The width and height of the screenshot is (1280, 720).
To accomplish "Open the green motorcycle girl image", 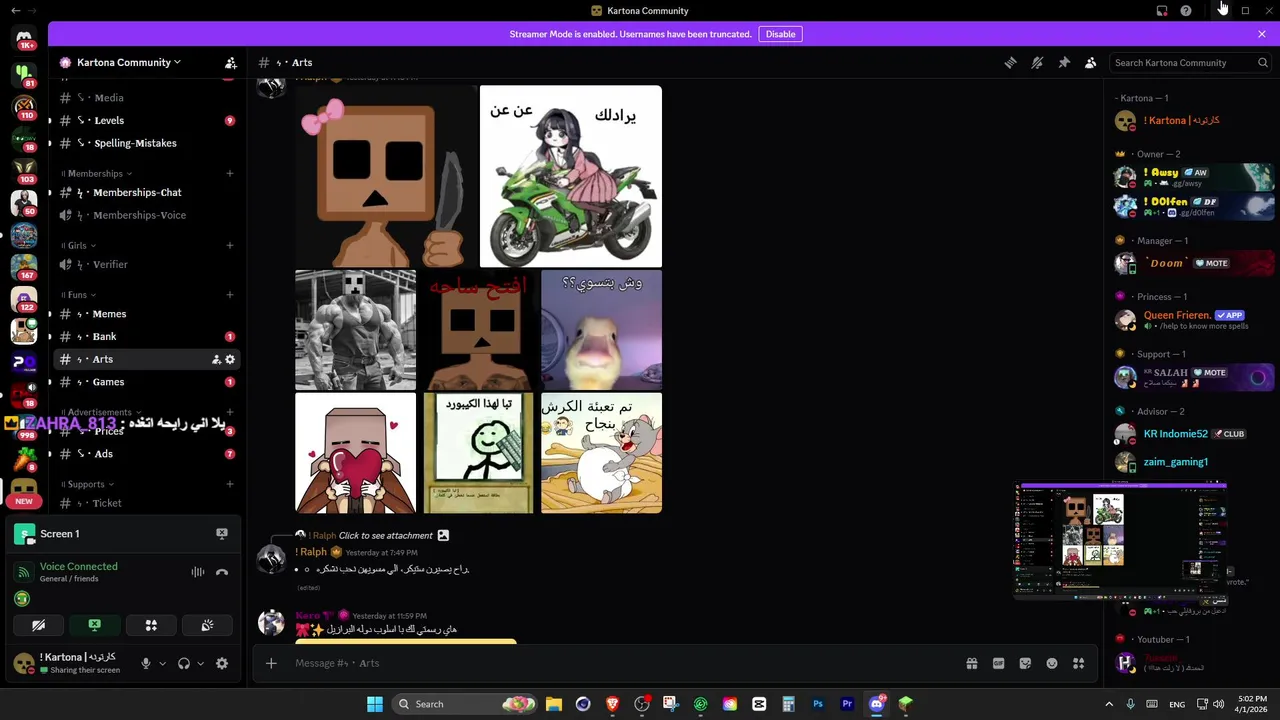I will [x=571, y=176].
